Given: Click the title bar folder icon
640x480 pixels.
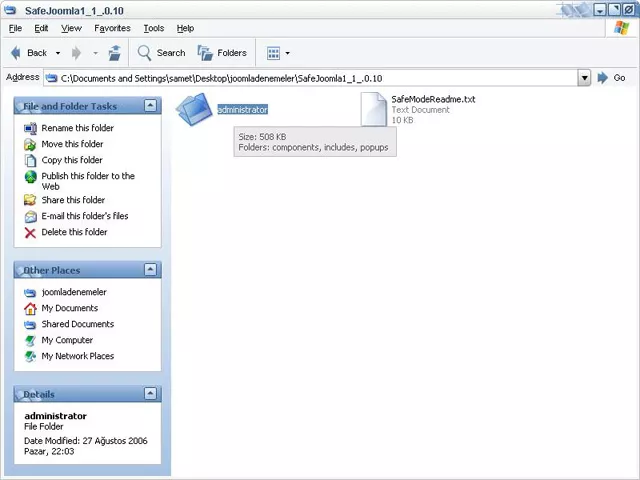Looking at the screenshot, I should pos(10,10).
